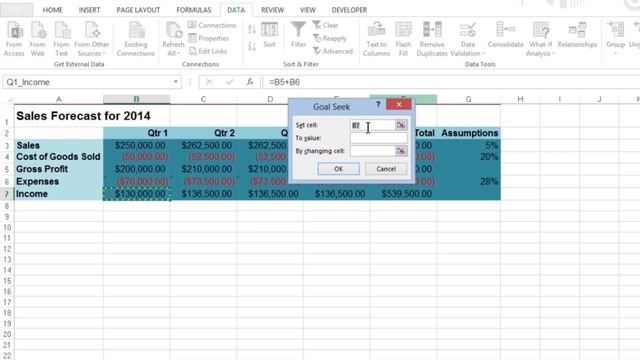Open Advanced filter options
This screenshot has height=360, width=640.
tap(333, 51)
